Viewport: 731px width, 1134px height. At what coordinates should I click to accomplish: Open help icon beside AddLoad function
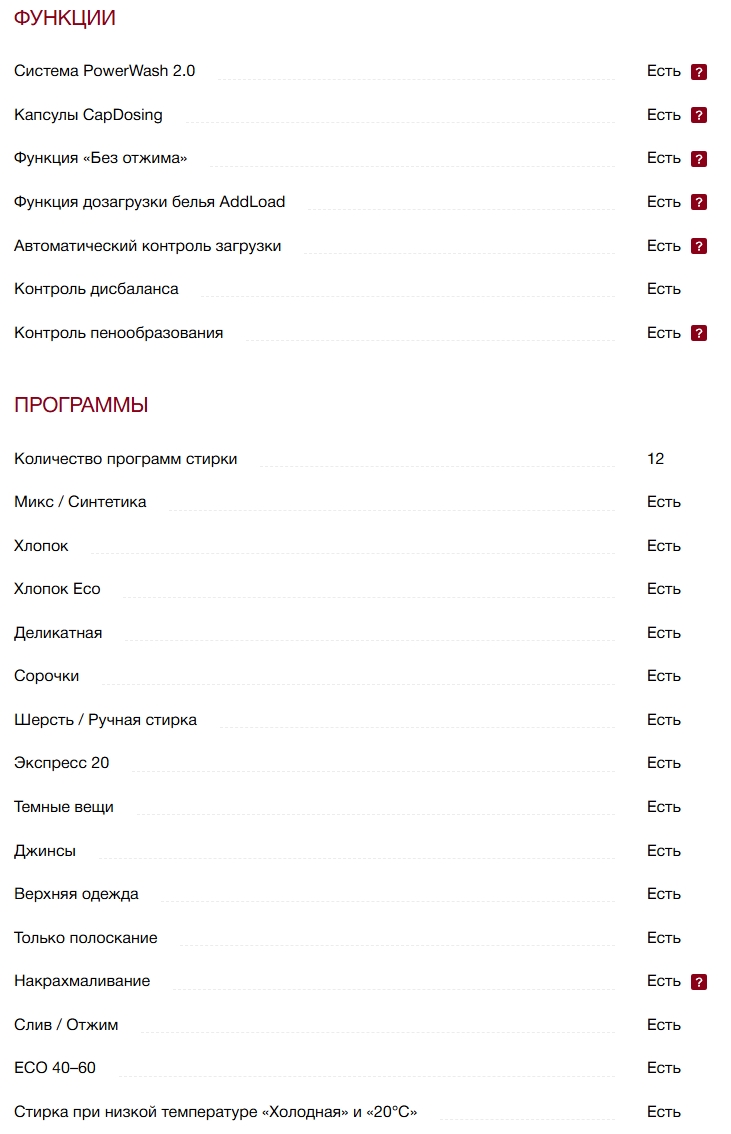(x=699, y=202)
